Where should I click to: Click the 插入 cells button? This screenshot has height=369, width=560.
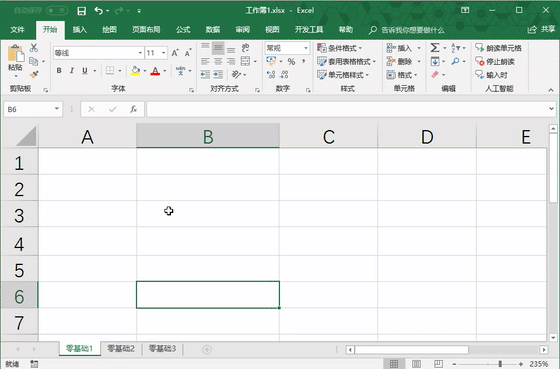(400, 48)
